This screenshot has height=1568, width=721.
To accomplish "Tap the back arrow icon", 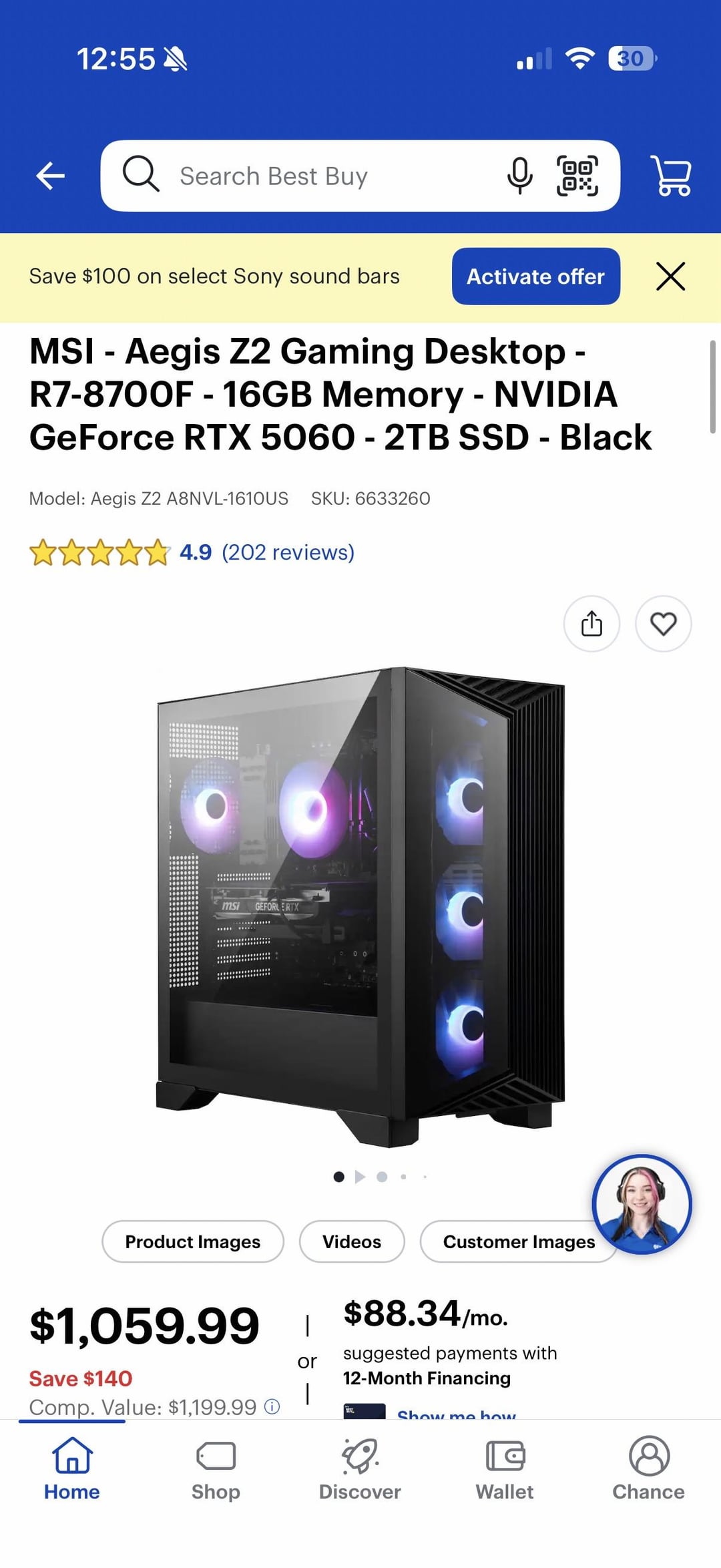I will click(50, 176).
